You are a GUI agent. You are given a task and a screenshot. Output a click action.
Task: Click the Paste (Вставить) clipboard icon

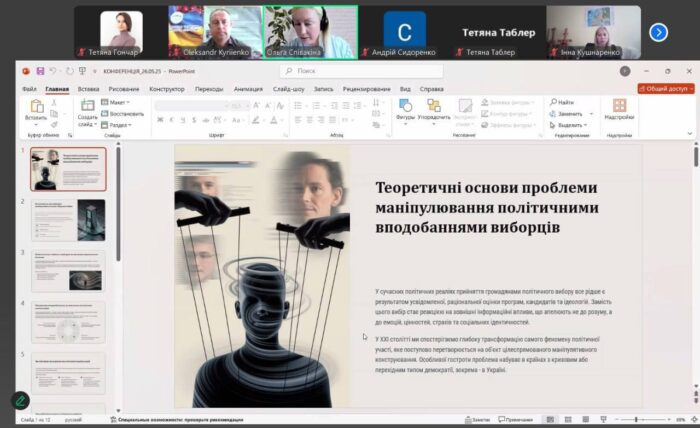pyautogui.click(x=35, y=108)
